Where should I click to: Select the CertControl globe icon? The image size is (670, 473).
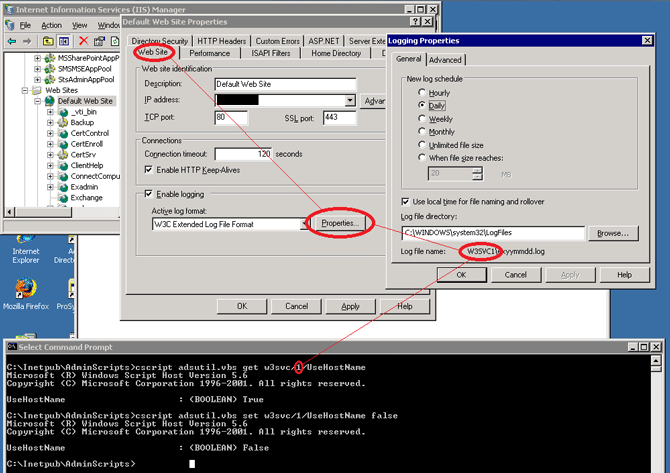point(63,133)
